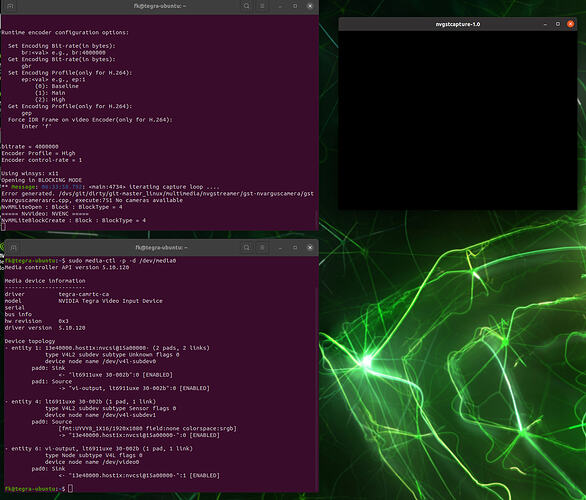
Task: Maximize the bottom terminal window
Action: [x=295, y=247]
